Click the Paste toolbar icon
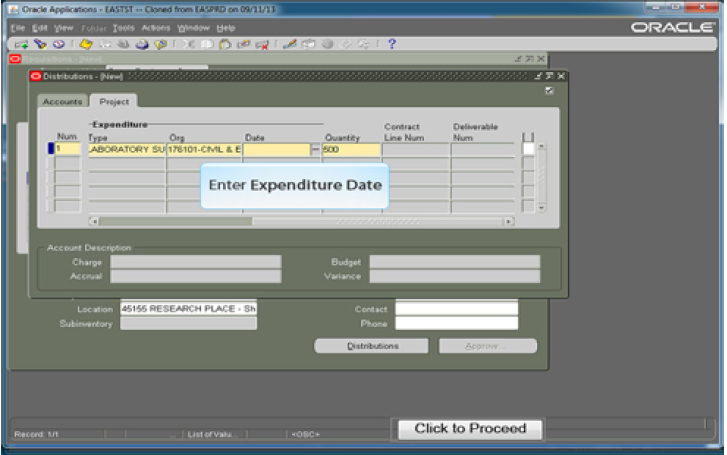Viewport: 727px width, 455px height. tap(225, 44)
